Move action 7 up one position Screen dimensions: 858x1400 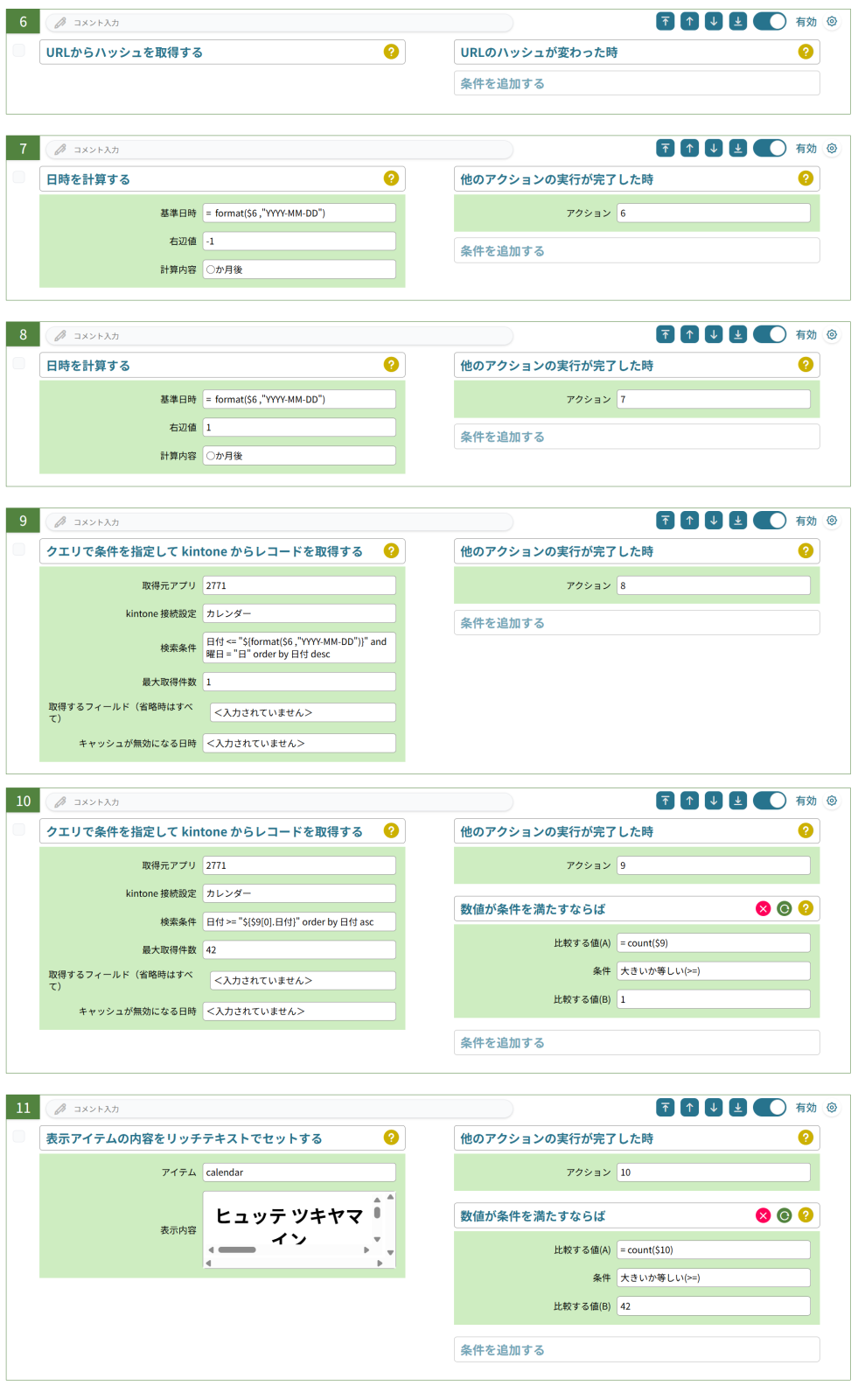tap(690, 149)
